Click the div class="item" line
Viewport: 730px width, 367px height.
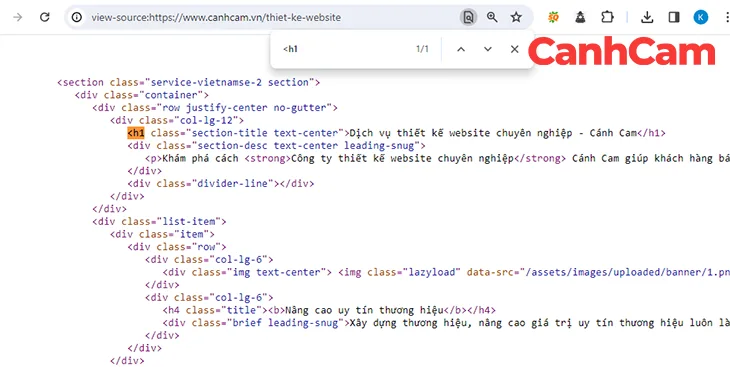point(162,234)
